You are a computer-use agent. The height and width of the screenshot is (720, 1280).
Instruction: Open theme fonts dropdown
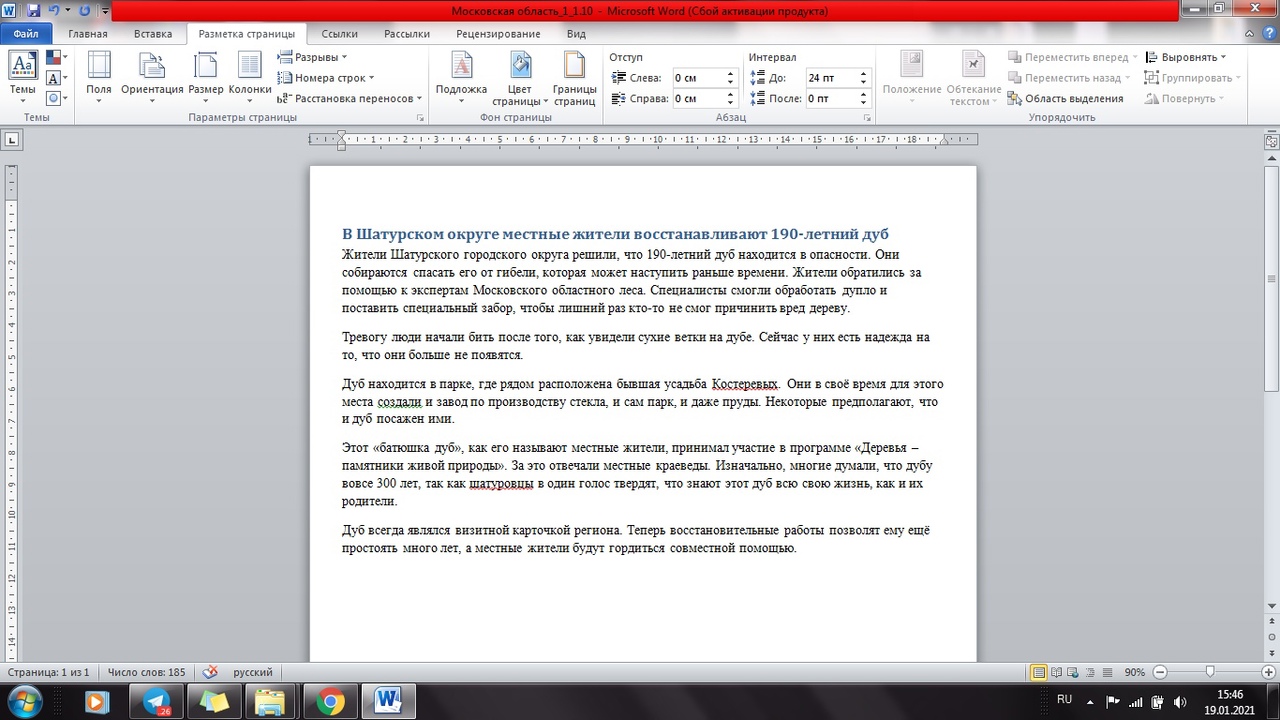(57, 78)
